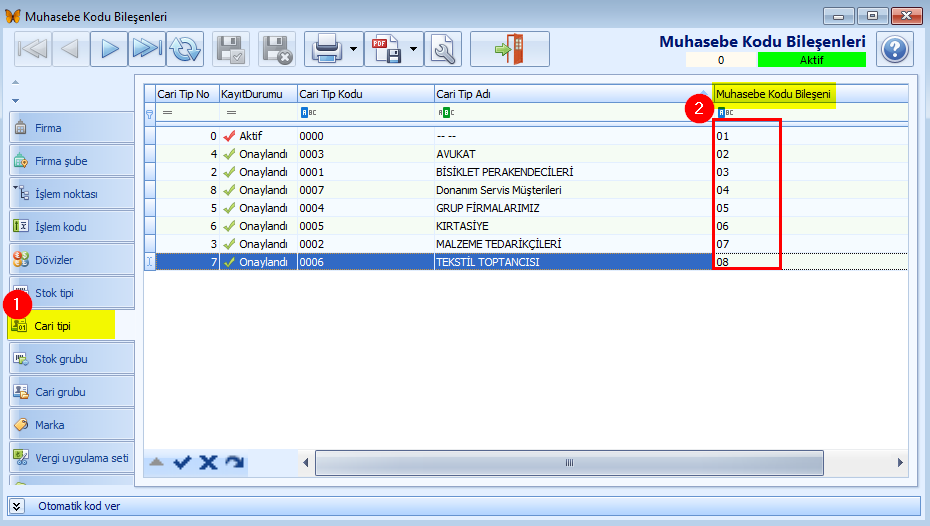This screenshot has width=930, height=526.
Task: Expand the PDF export dropdown arrow
Action: coord(413,49)
